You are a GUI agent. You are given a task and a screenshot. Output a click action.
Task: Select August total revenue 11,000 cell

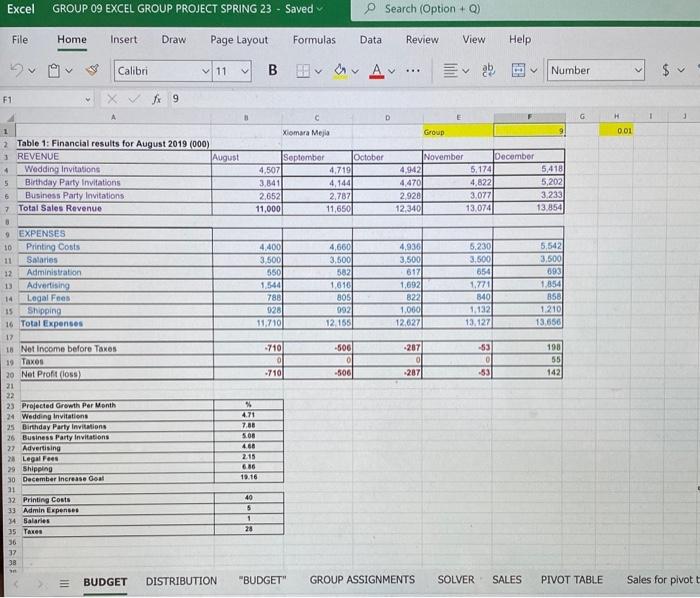247,209
